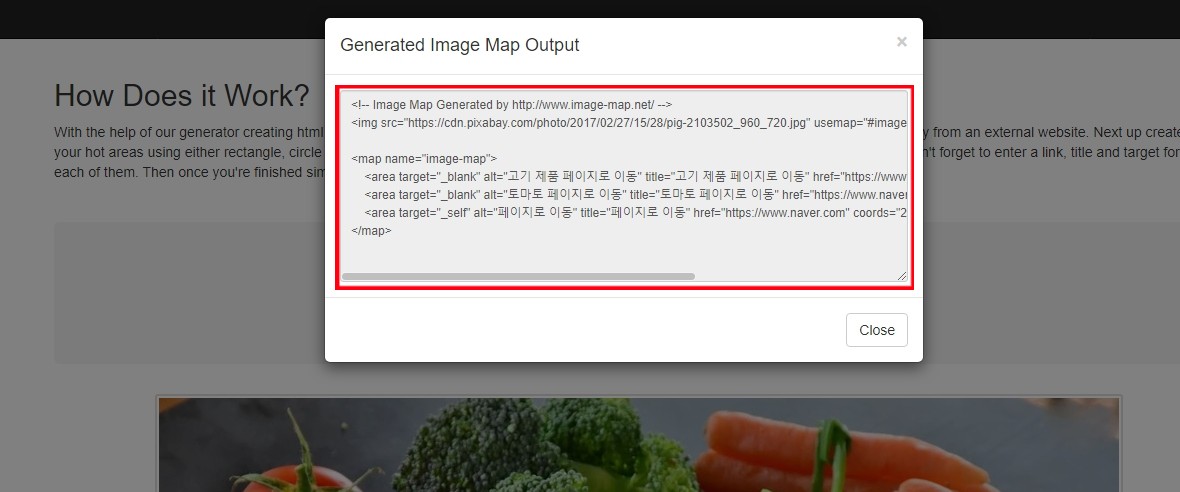
Task: Click the area line with "토마토 페이지로 이동"
Action: tap(636, 195)
